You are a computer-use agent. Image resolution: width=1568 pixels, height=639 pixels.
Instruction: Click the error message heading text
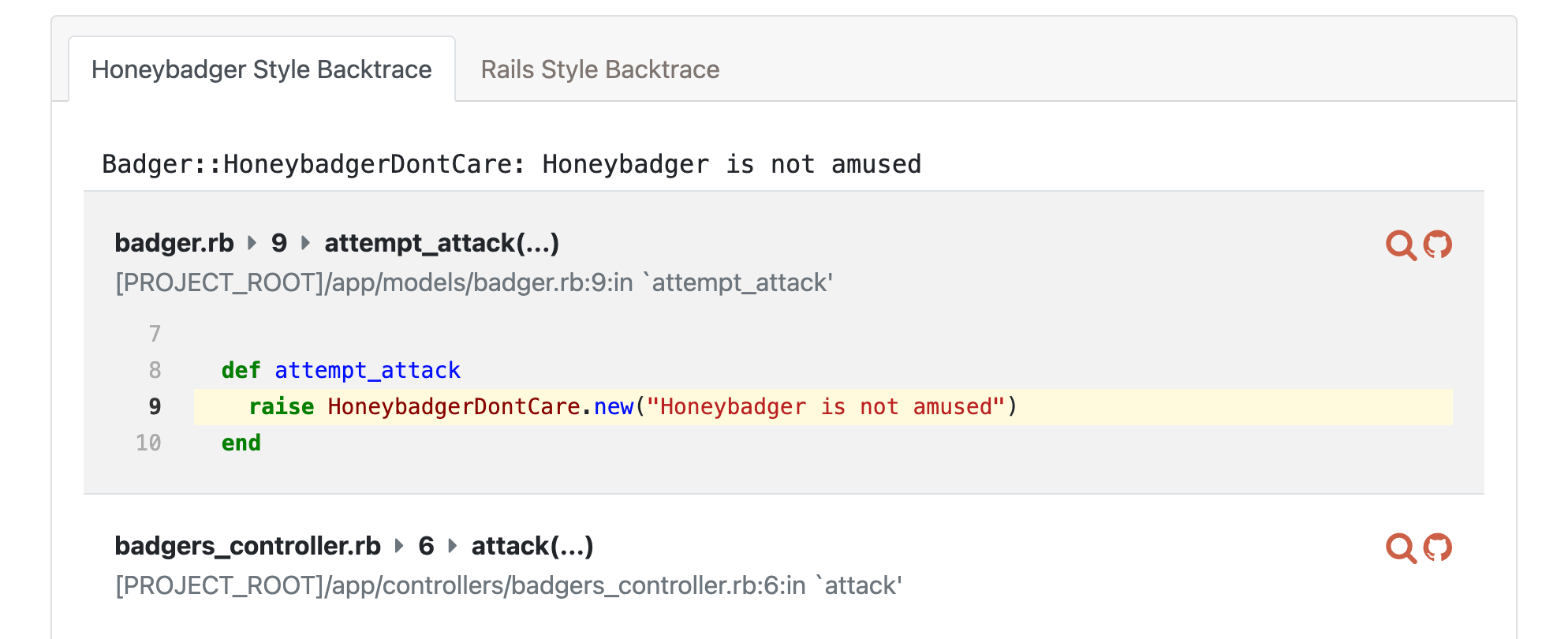[x=511, y=164]
